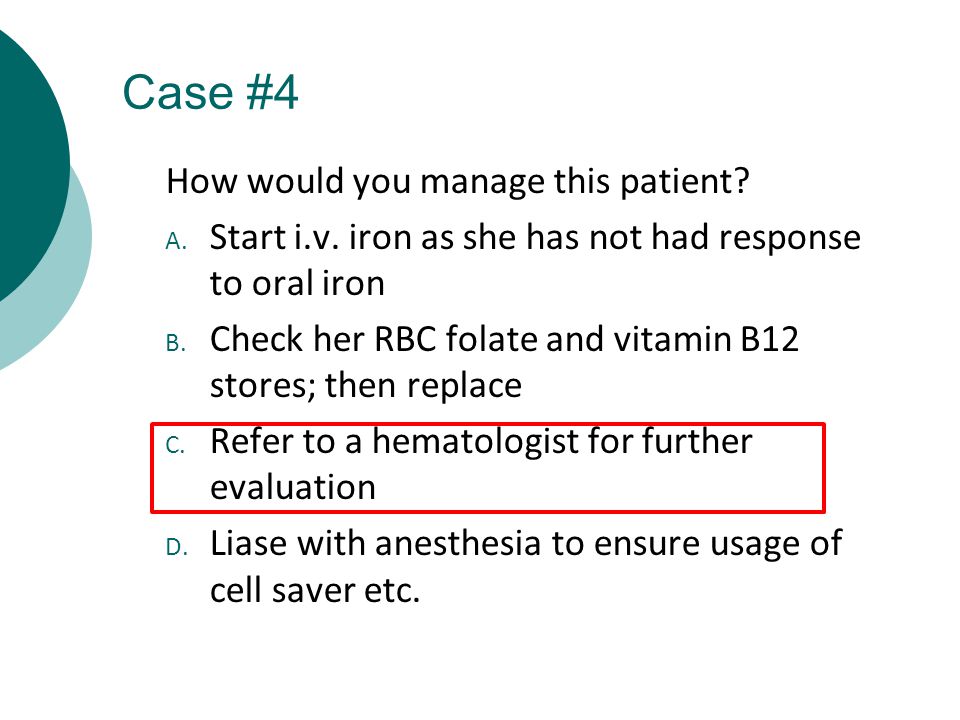Click the Case #4 slide title
The image size is (960, 720).
[210, 92]
